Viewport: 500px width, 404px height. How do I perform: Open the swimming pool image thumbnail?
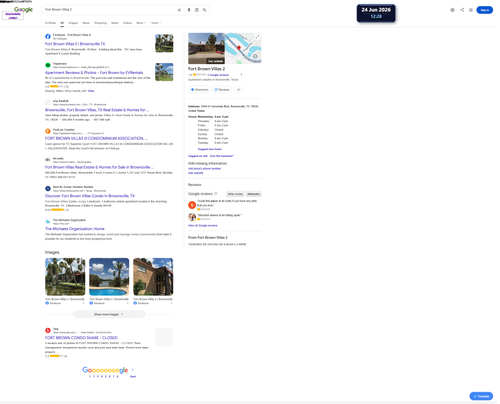[109, 277]
